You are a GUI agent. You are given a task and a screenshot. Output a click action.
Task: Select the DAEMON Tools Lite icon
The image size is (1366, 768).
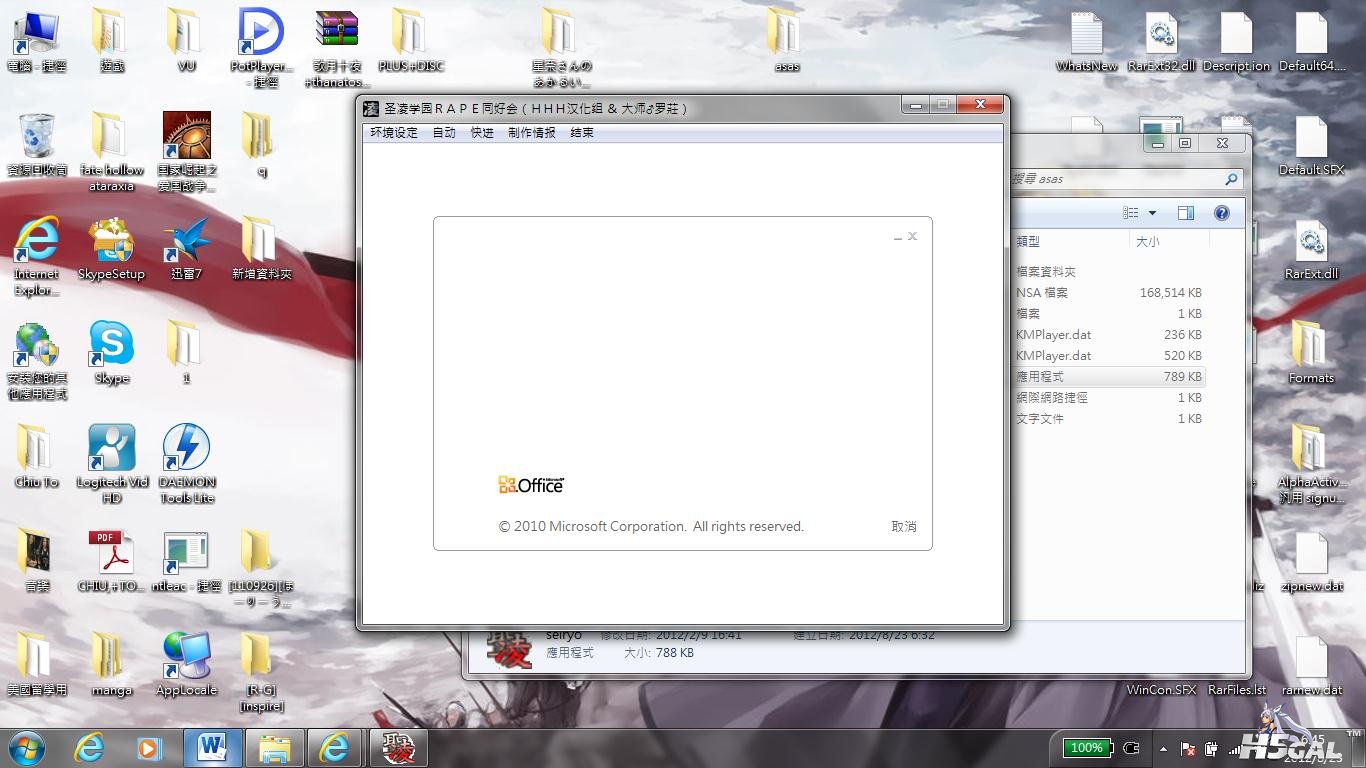pyautogui.click(x=186, y=463)
